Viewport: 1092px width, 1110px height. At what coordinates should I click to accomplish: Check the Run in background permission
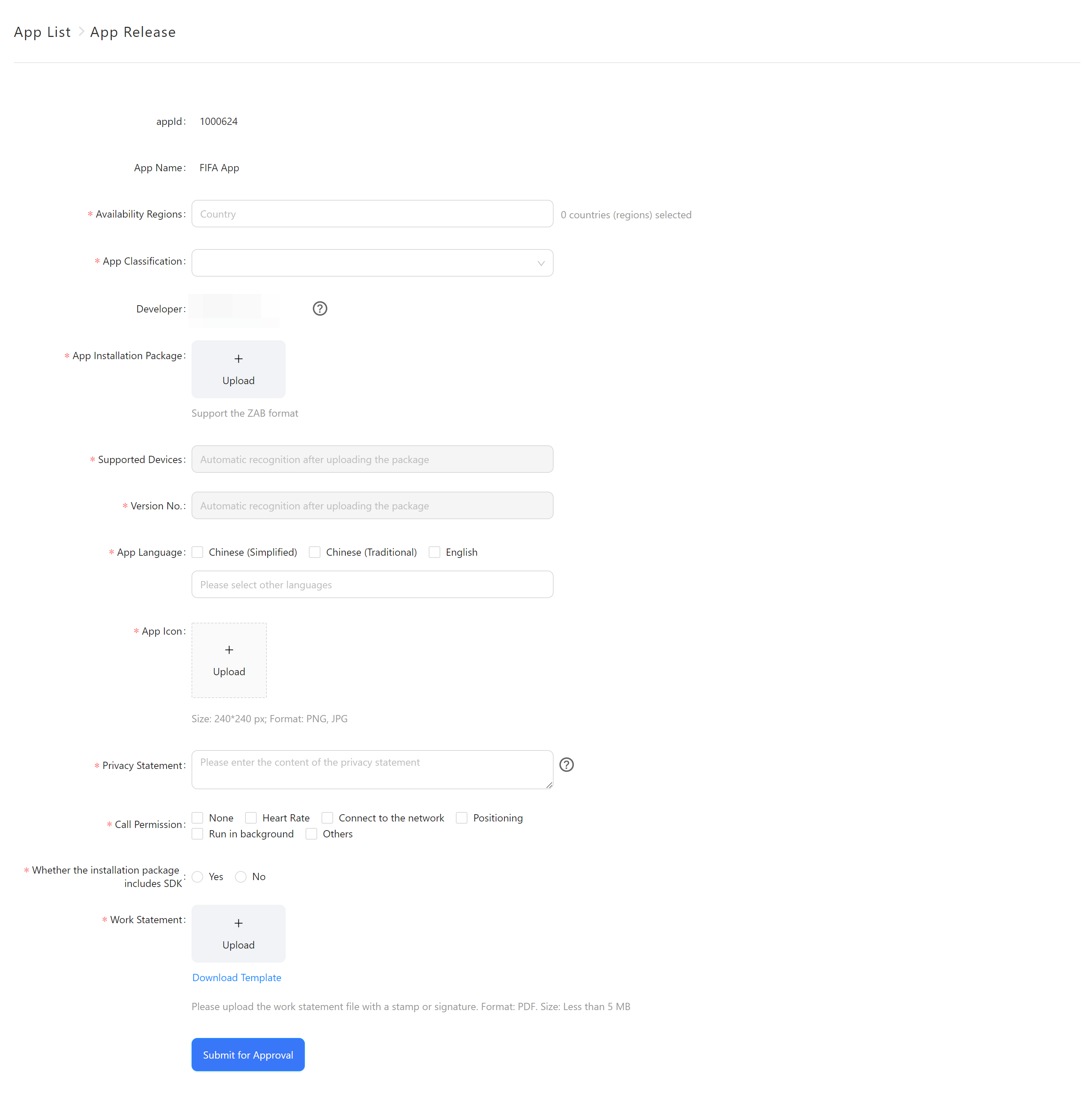click(x=197, y=834)
